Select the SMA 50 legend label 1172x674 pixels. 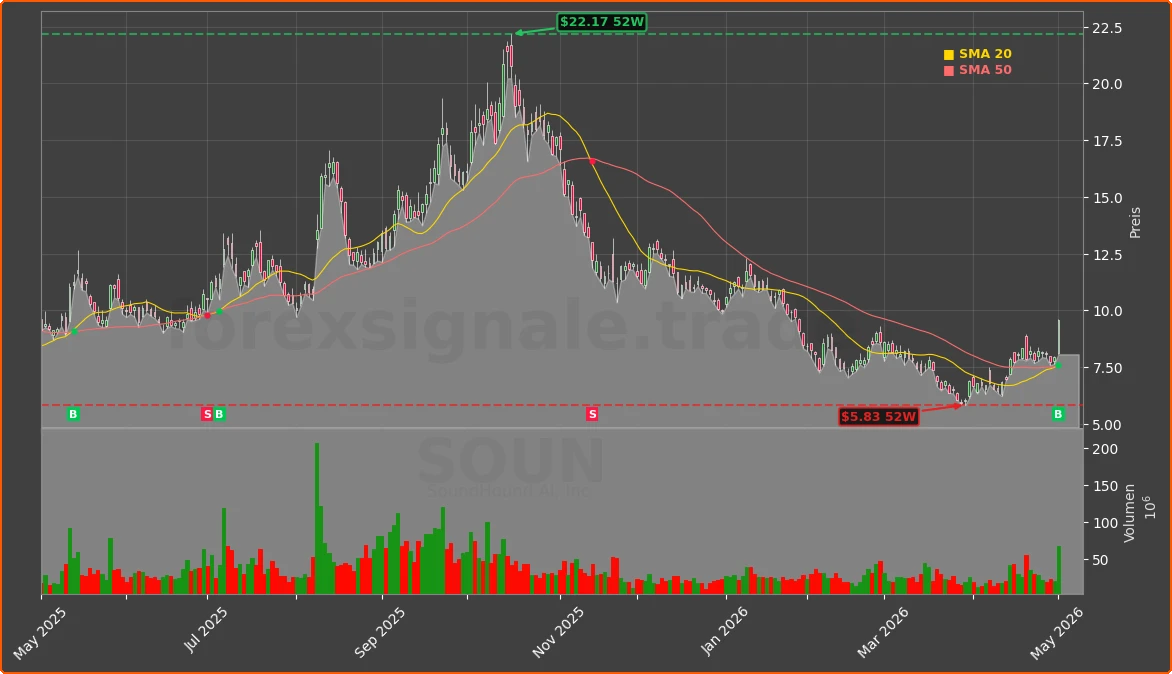pyautogui.click(x=985, y=70)
